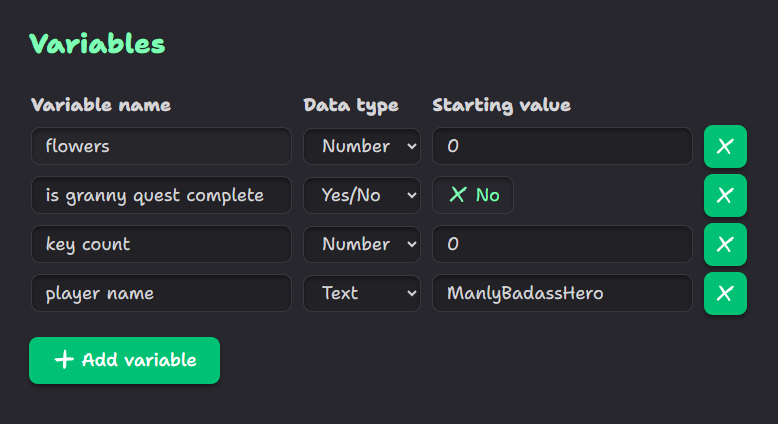Click the Add variable button

[x=124, y=360]
